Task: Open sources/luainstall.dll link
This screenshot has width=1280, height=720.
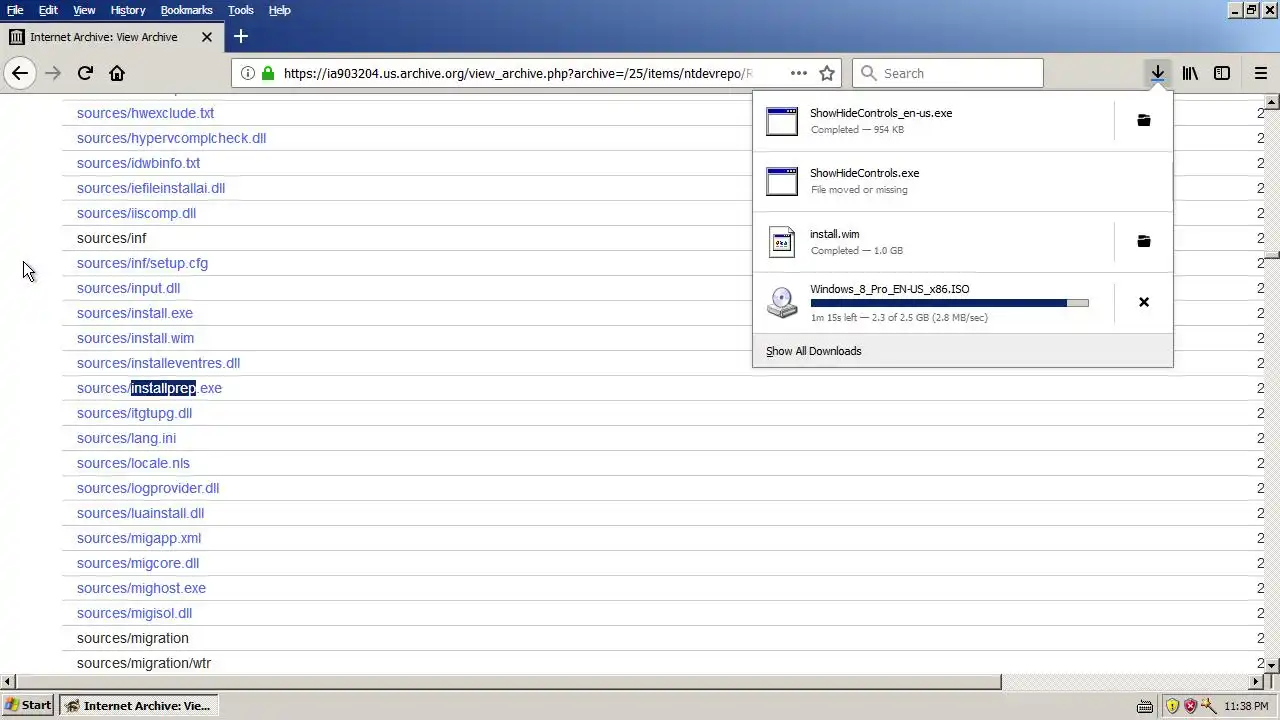Action: click(140, 513)
